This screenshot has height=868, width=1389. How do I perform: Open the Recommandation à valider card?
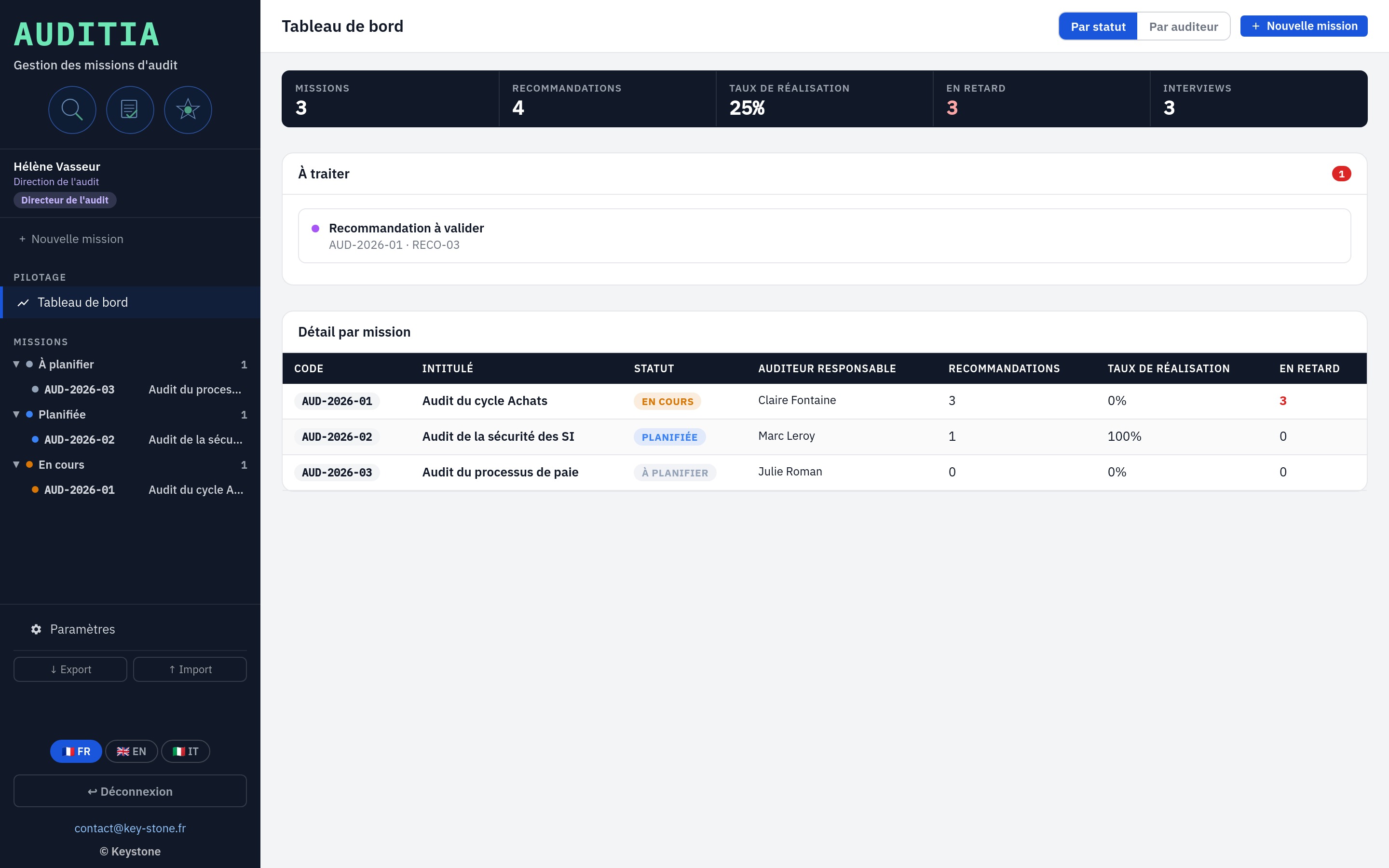coord(824,236)
